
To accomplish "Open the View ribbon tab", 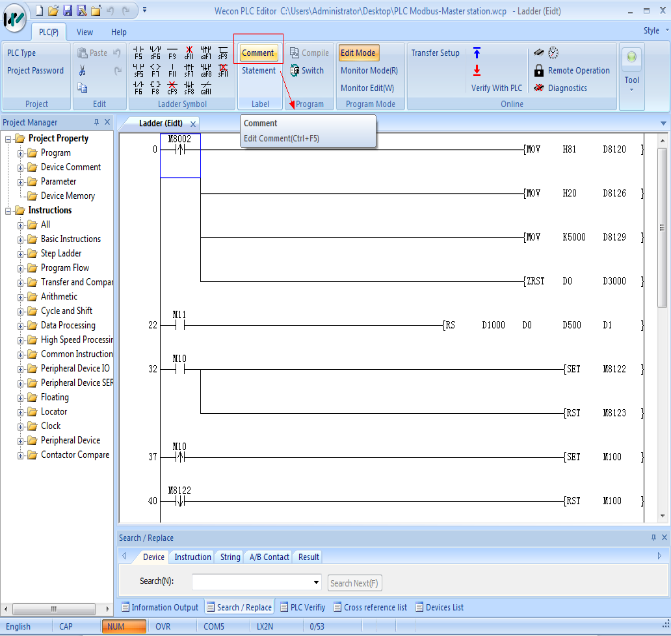I will coord(85,32).
